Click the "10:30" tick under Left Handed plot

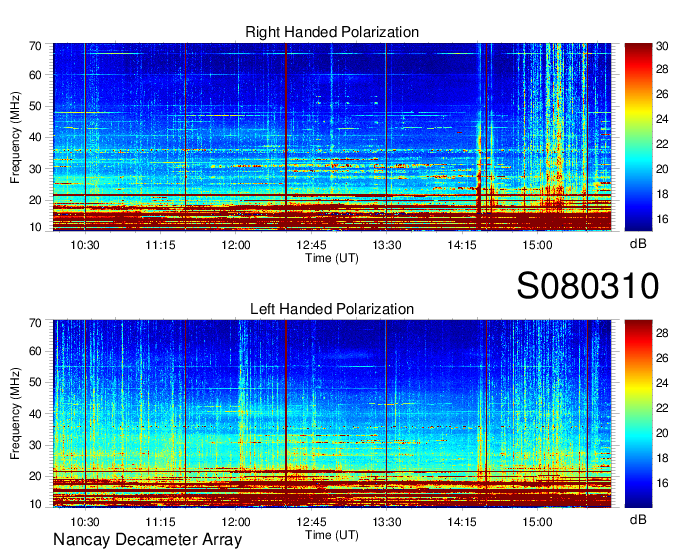pos(85,522)
